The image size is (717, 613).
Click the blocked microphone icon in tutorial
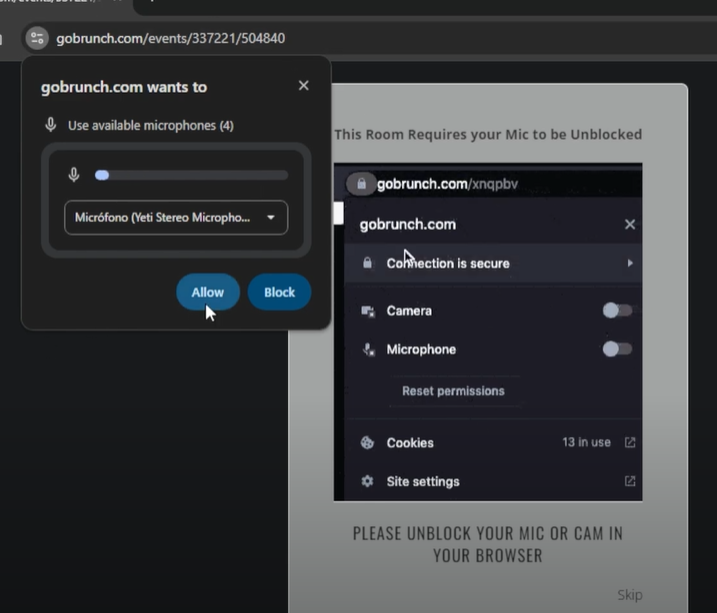[369, 350]
